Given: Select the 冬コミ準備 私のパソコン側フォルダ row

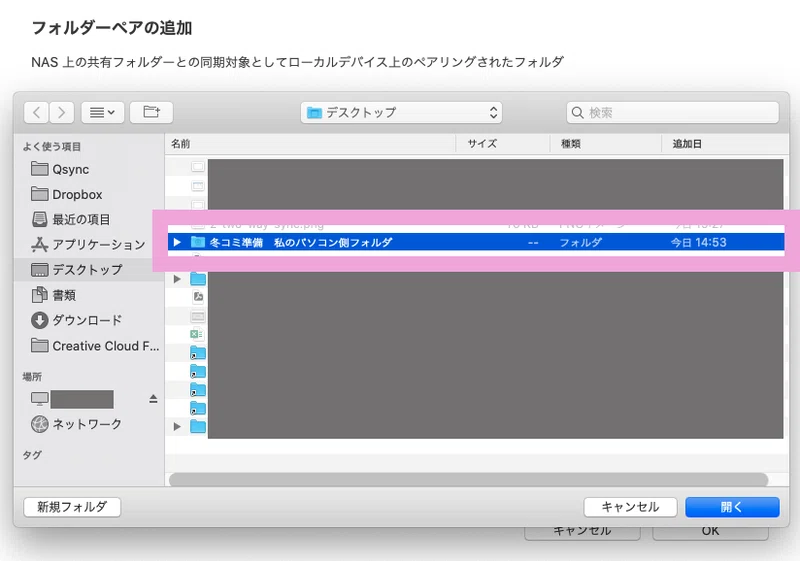Looking at the screenshot, I should tap(476, 242).
